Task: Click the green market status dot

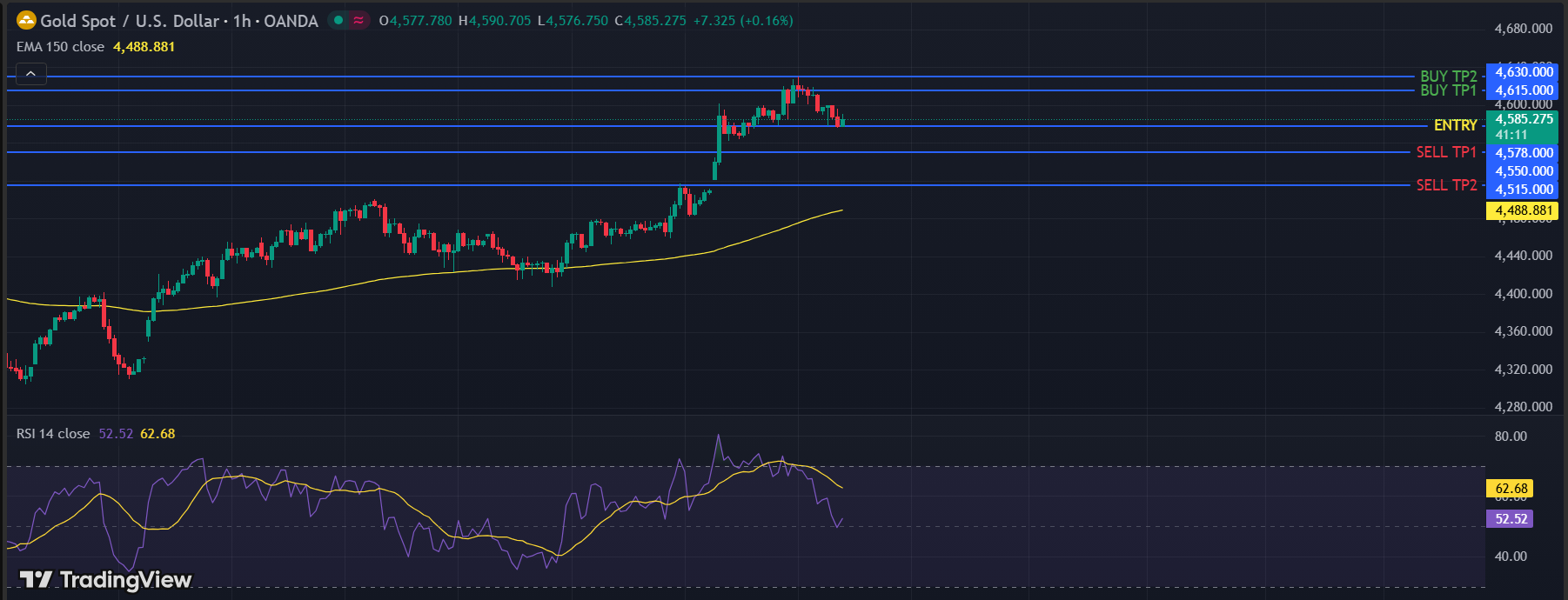Action: click(x=338, y=20)
